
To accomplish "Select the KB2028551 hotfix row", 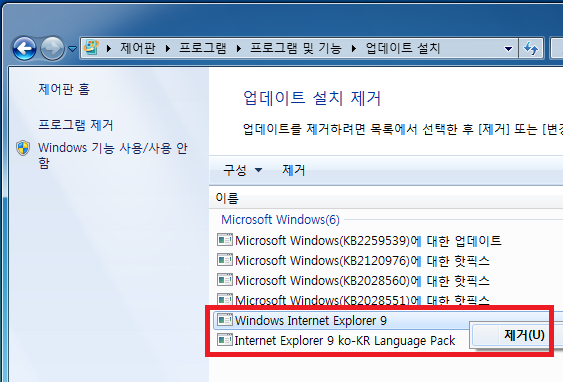I will click(353, 300).
